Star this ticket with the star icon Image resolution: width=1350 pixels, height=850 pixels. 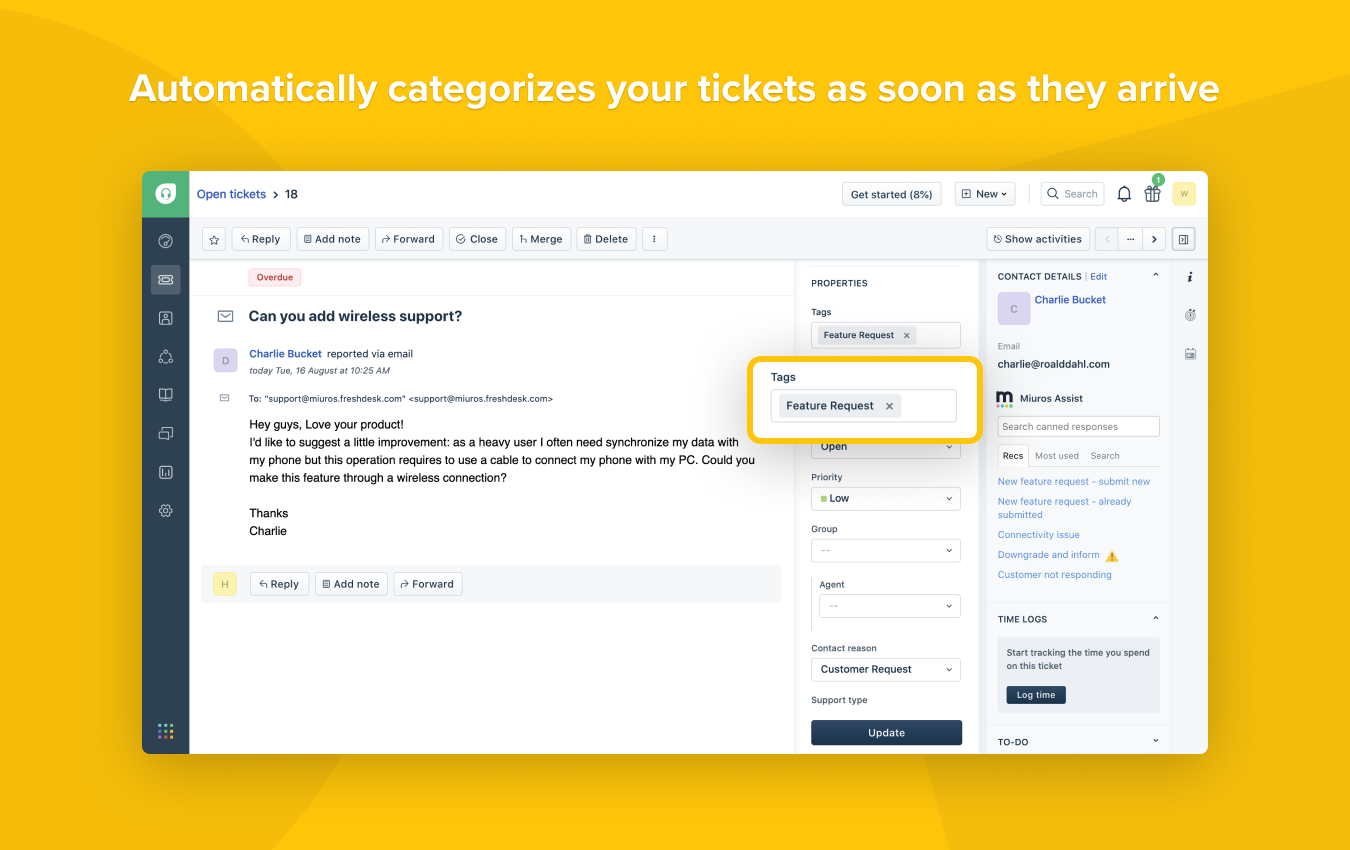coord(214,239)
